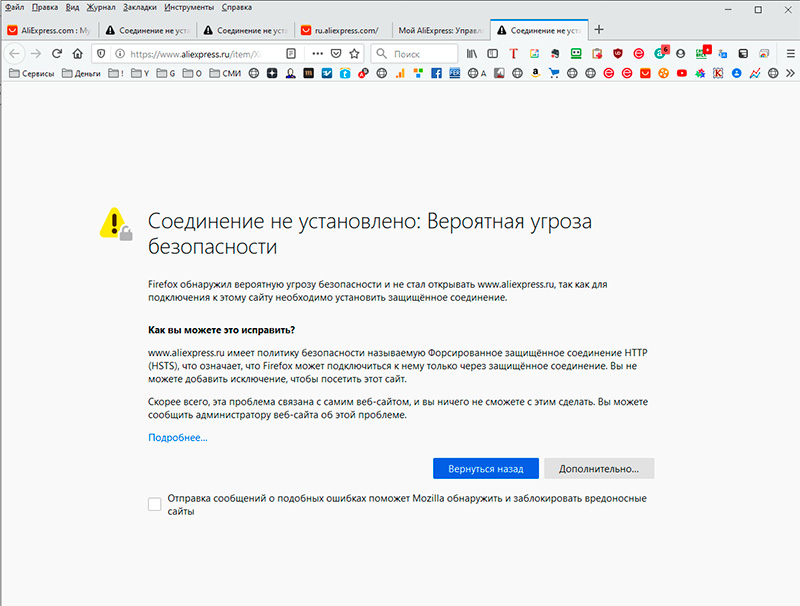This screenshot has height=606, width=800.
Task: Focus the Поиск search field
Action: (x=415, y=53)
